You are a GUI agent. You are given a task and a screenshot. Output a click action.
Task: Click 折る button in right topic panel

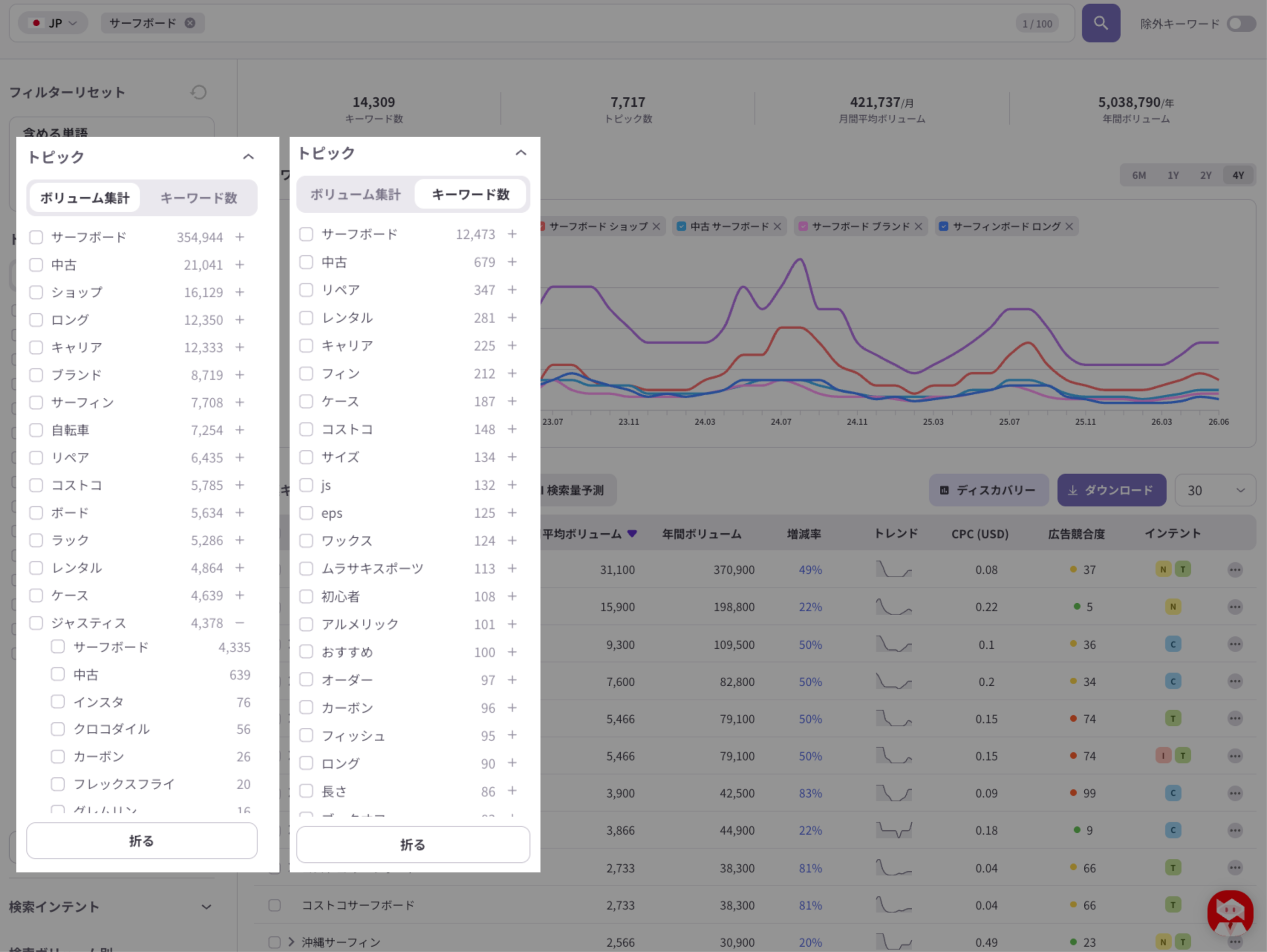tap(413, 844)
